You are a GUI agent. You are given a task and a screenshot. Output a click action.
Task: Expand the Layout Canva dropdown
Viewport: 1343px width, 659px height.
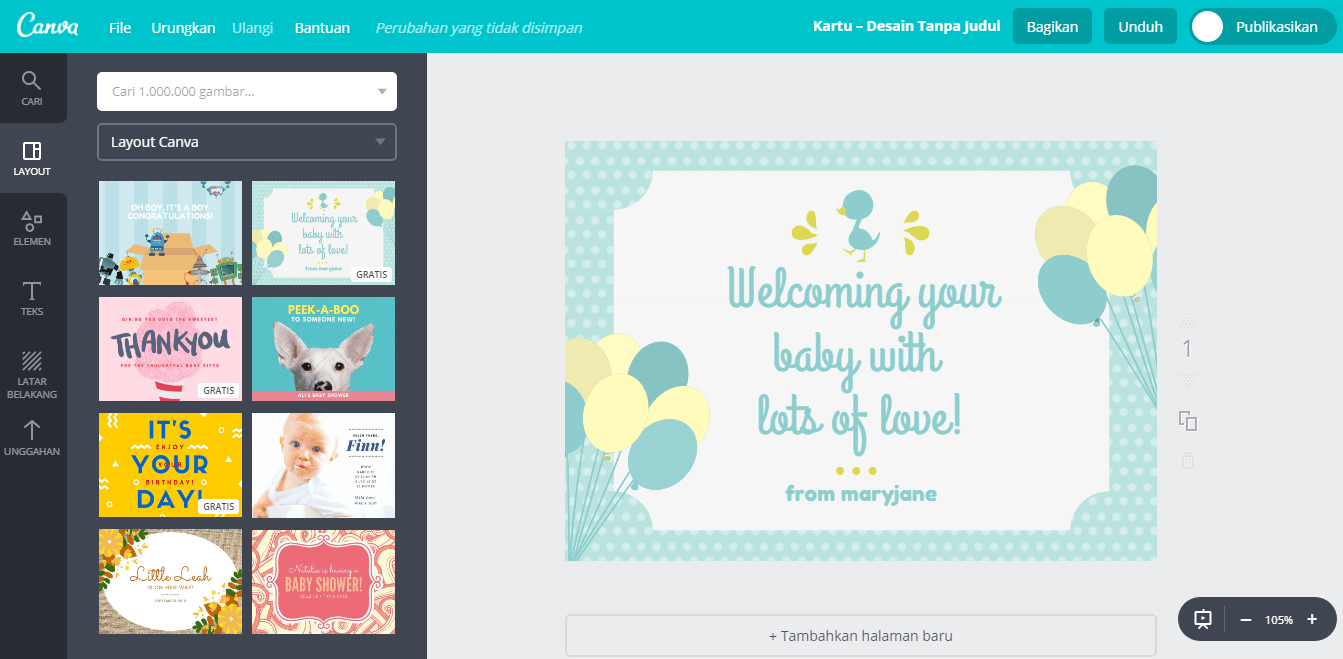(380, 142)
